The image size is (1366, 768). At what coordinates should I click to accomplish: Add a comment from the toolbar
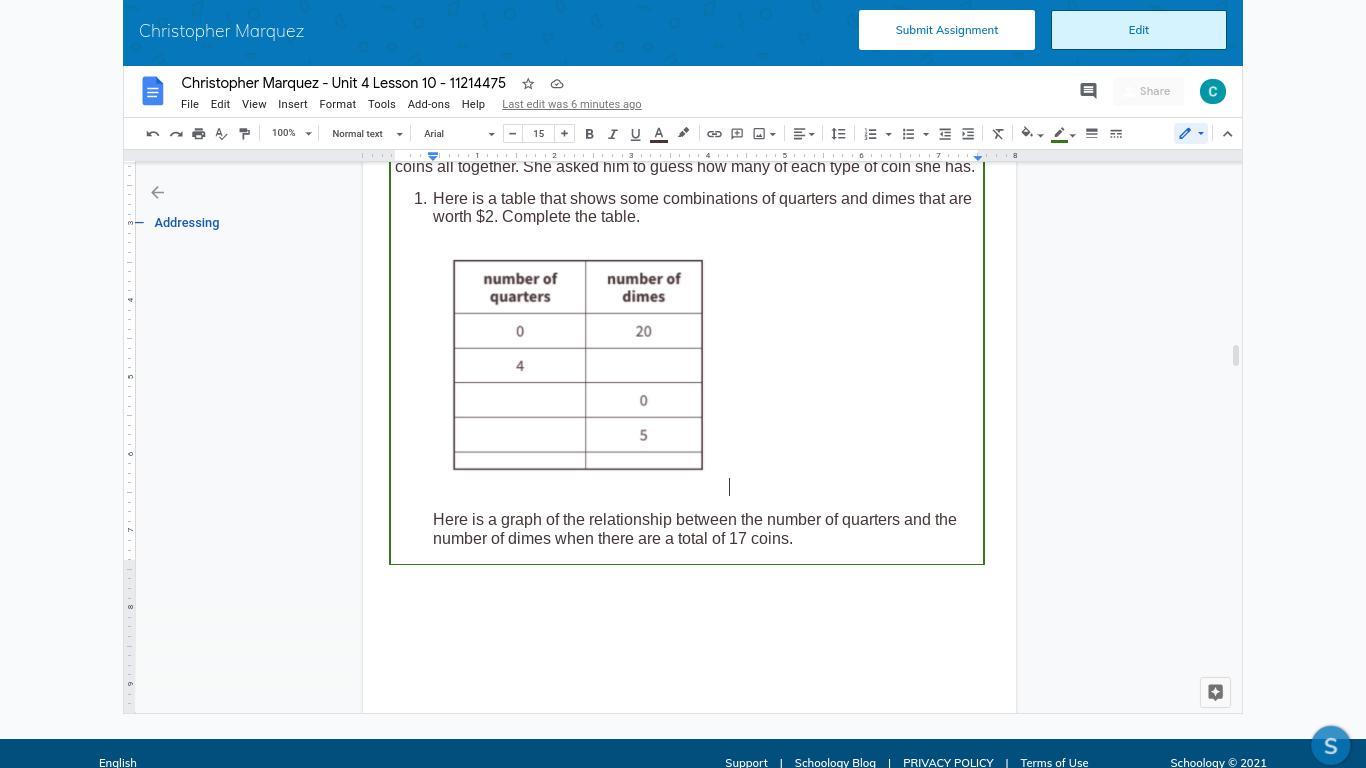pos(737,134)
